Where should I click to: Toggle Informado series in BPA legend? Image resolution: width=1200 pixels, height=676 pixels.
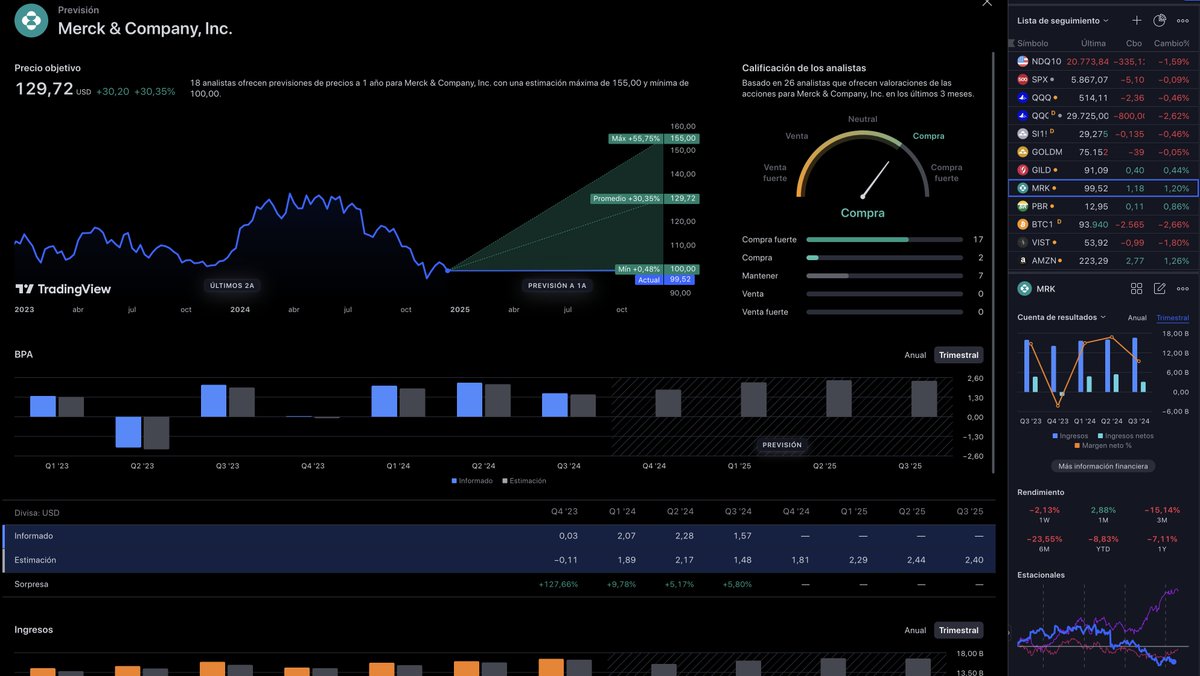(472, 481)
